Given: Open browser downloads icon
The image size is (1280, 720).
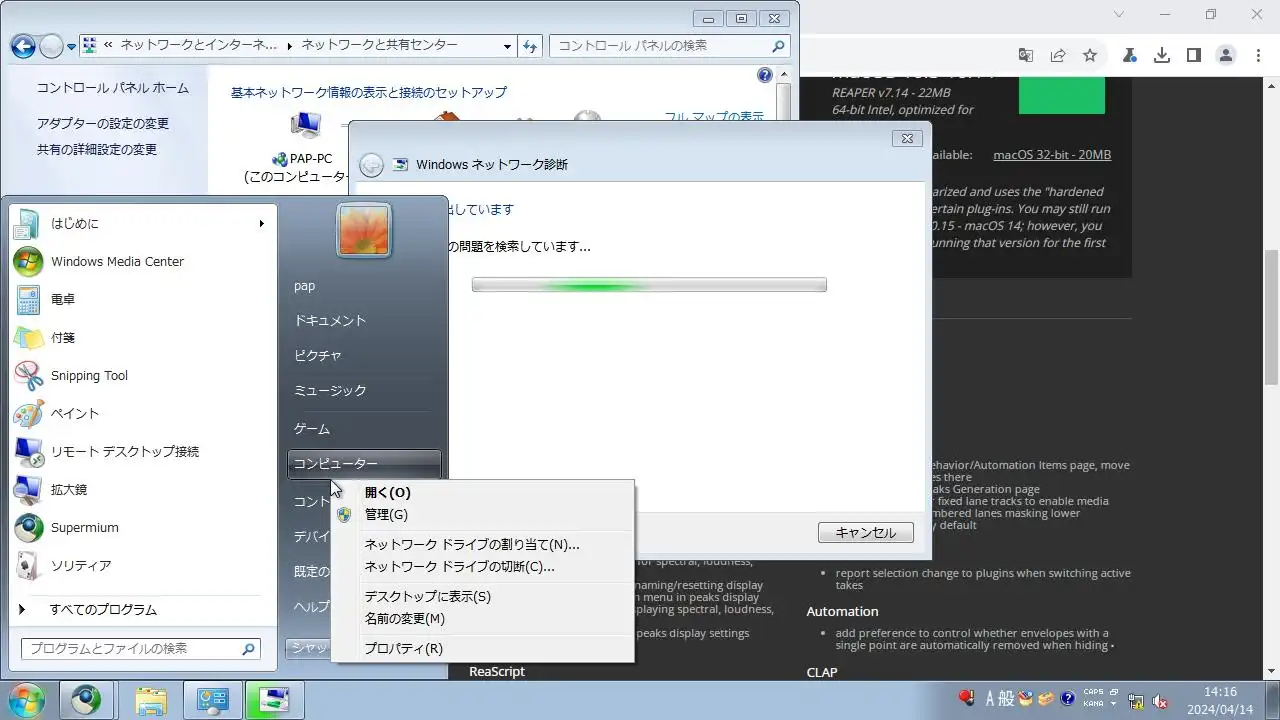Looking at the screenshot, I should pos(1162,55).
